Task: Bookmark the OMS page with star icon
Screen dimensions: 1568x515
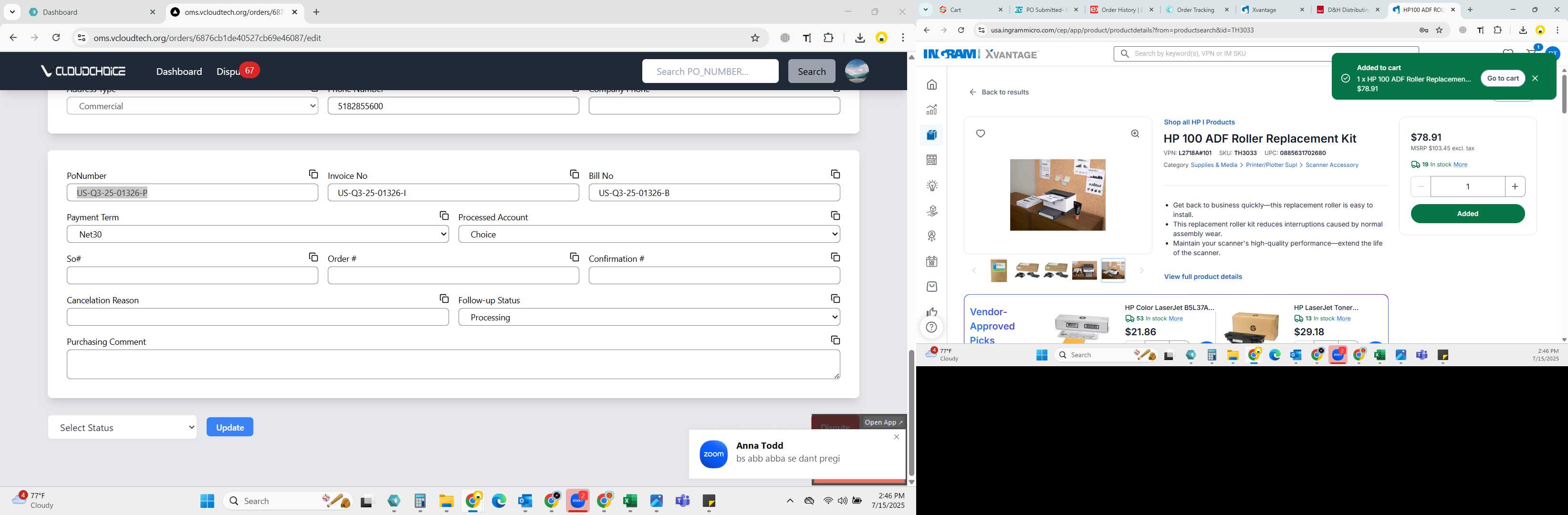Action: point(755,38)
